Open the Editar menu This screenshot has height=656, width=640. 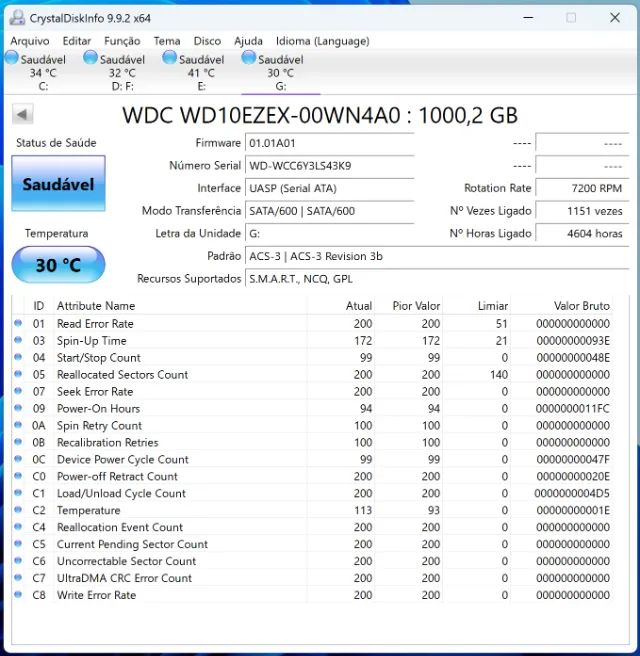pyautogui.click(x=77, y=41)
